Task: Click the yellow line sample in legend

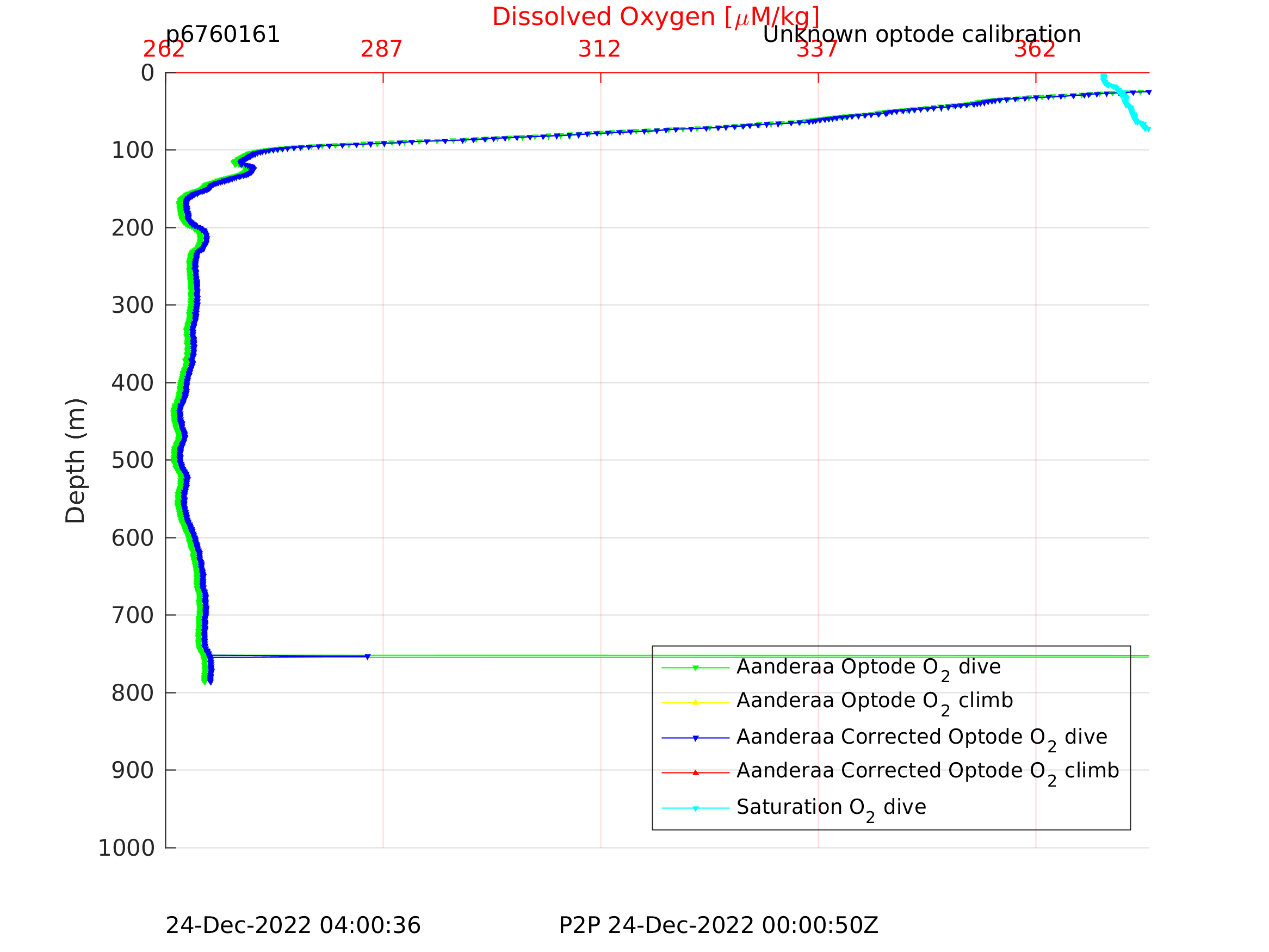Action: tap(695, 702)
